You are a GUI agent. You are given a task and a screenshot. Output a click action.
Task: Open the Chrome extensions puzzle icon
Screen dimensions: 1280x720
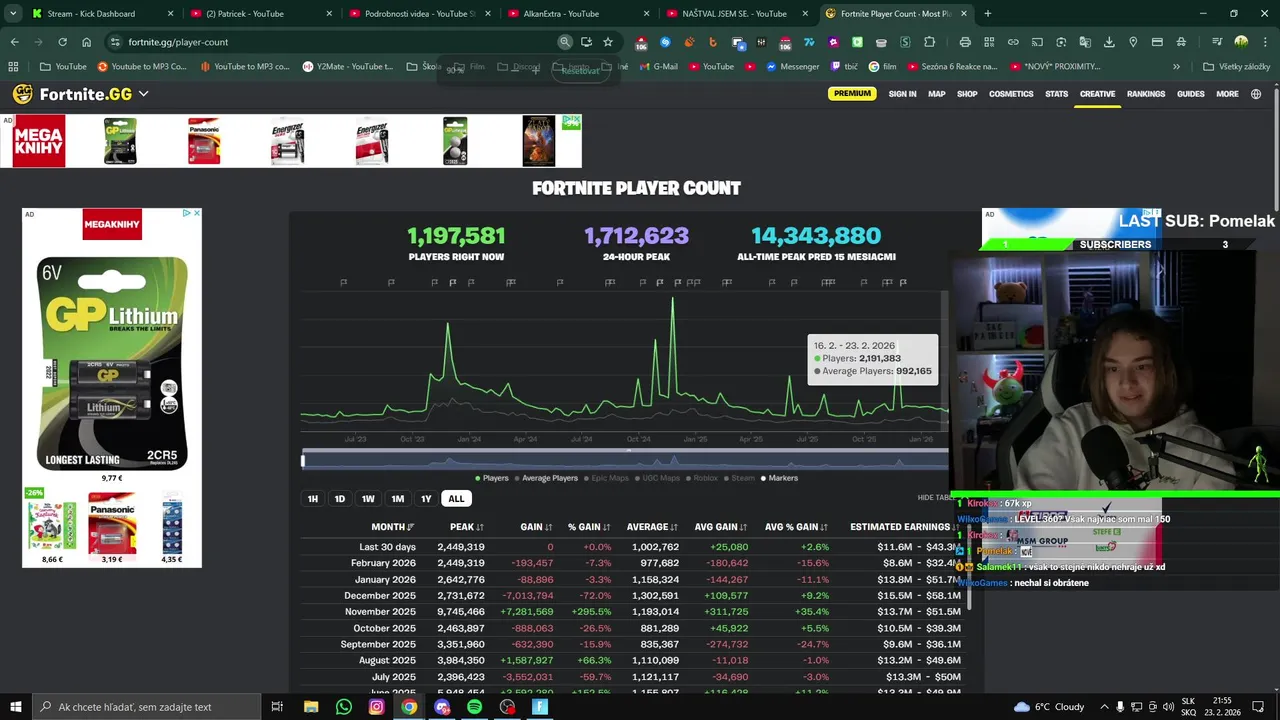929,42
